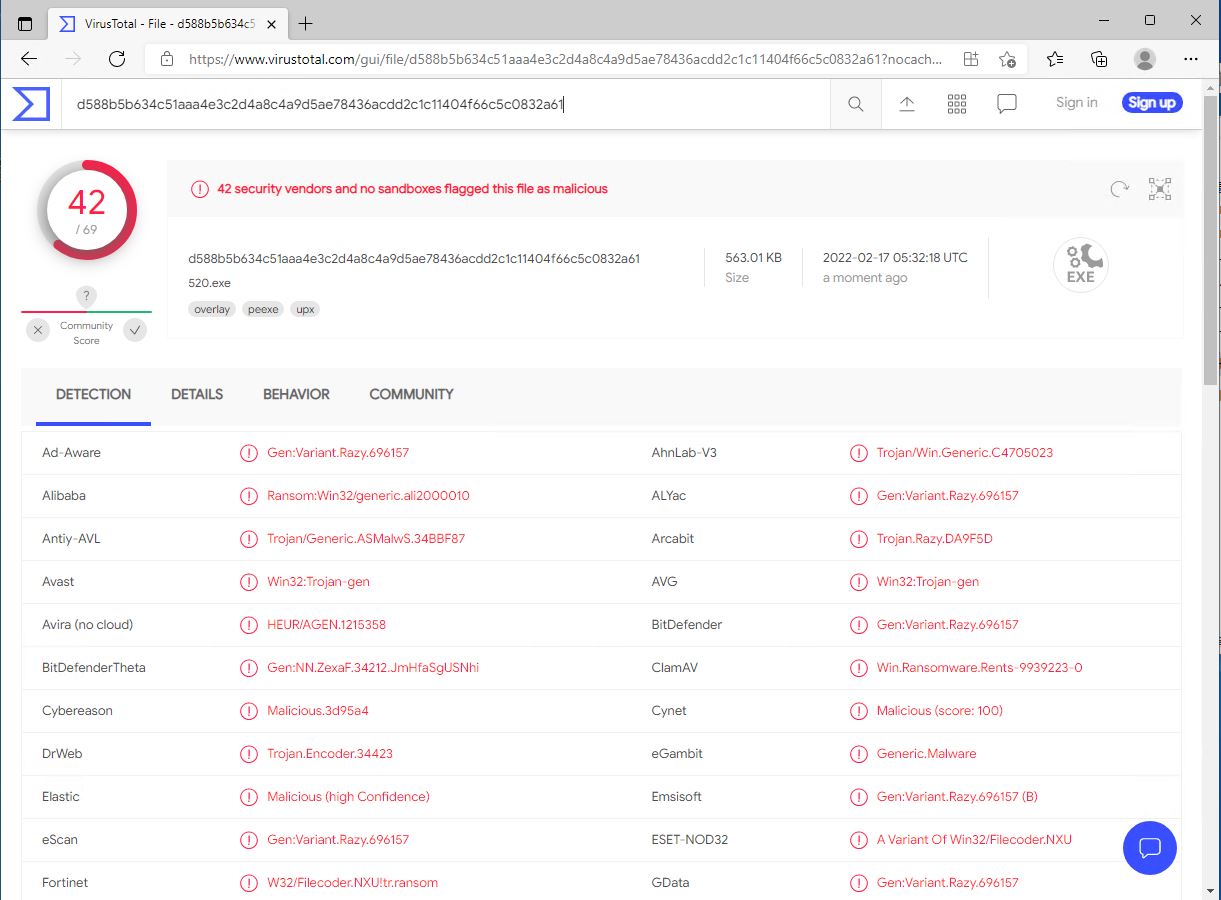This screenshot has width=1221, height=900.
Task: Click the ClamAV detection alert icon
Action: click(858, 668)
